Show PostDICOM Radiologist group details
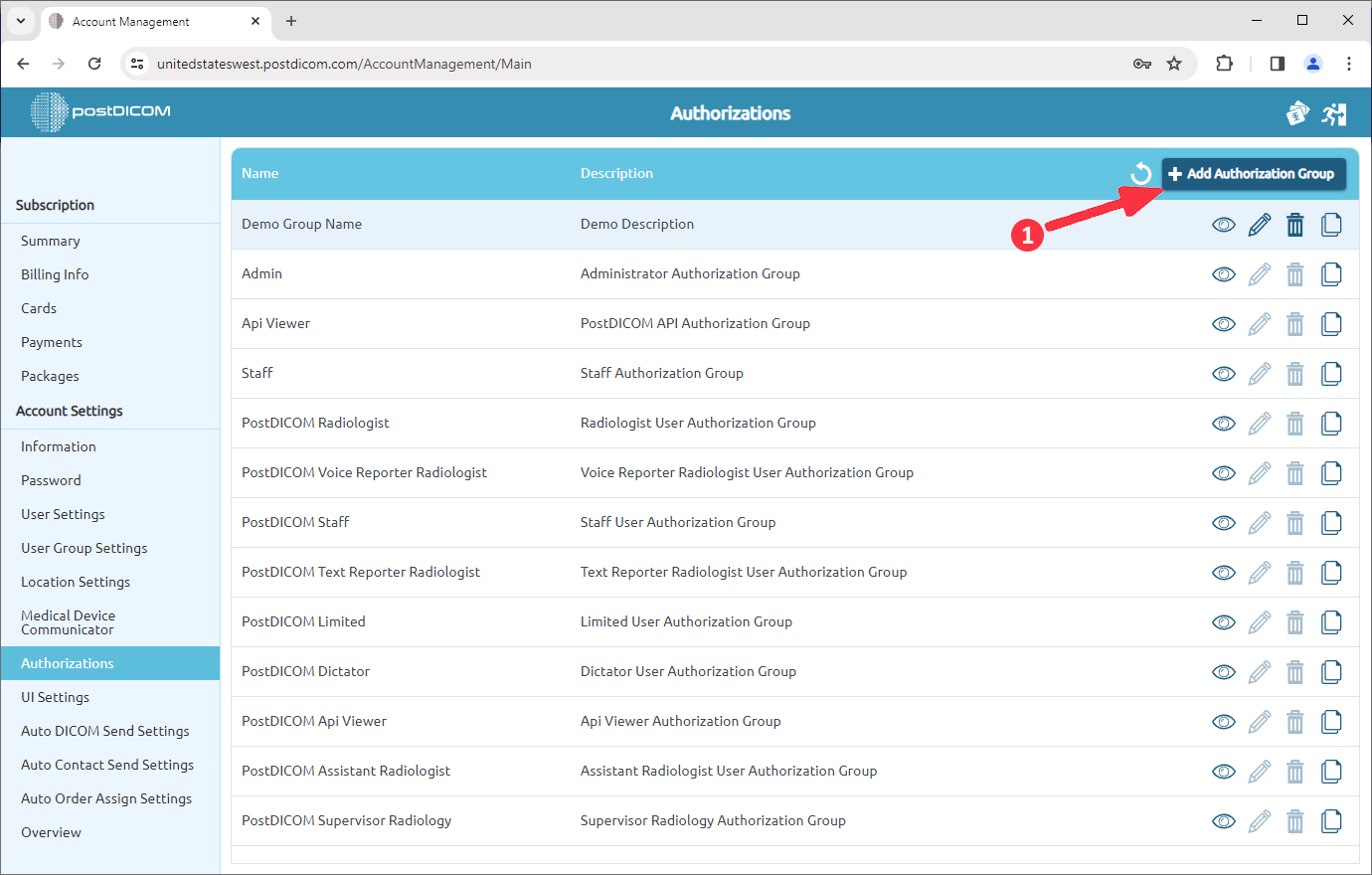This screenshot has width=1372, height=875. (x=1223, y=423)
